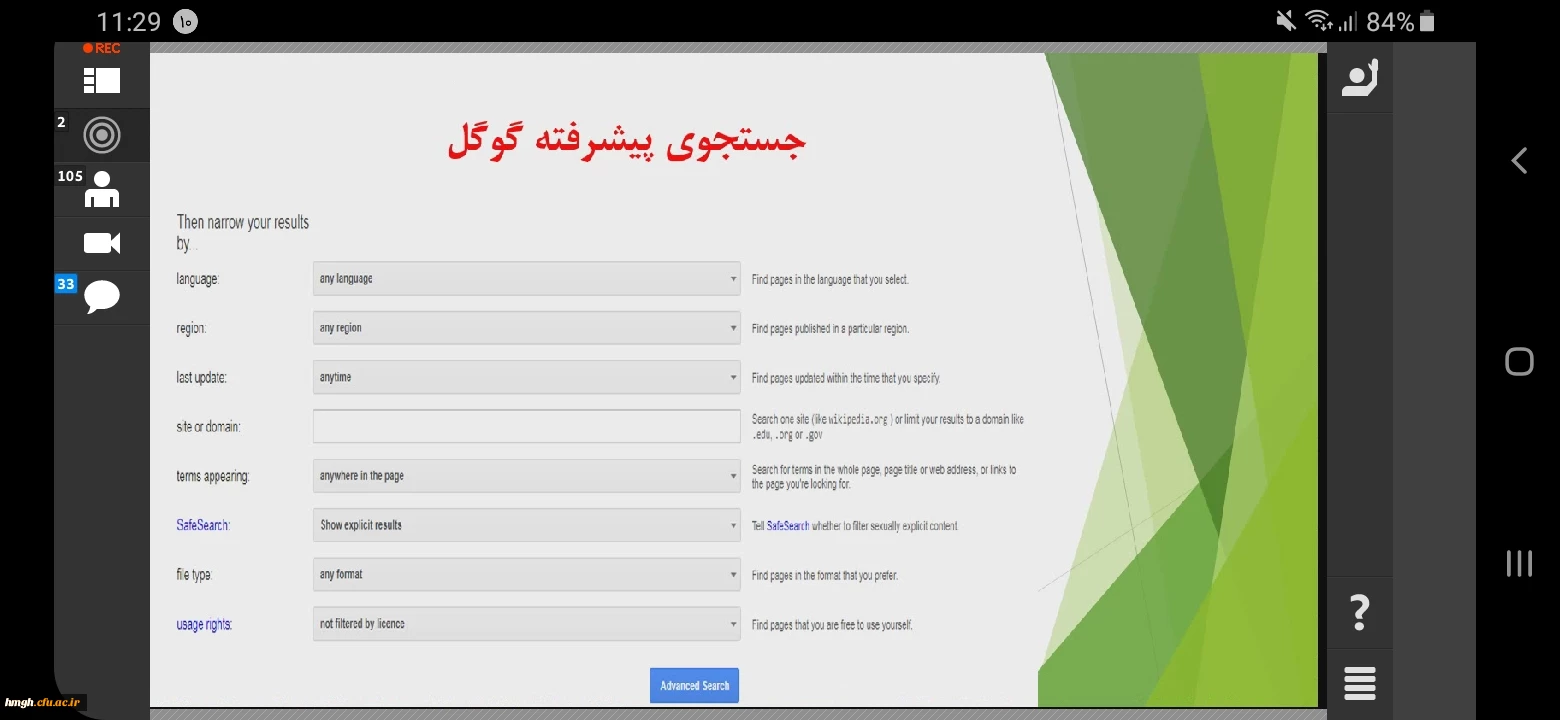Open the 'anytime' last update dropdown
This screenshot has width=1560, height=720.
526,377
